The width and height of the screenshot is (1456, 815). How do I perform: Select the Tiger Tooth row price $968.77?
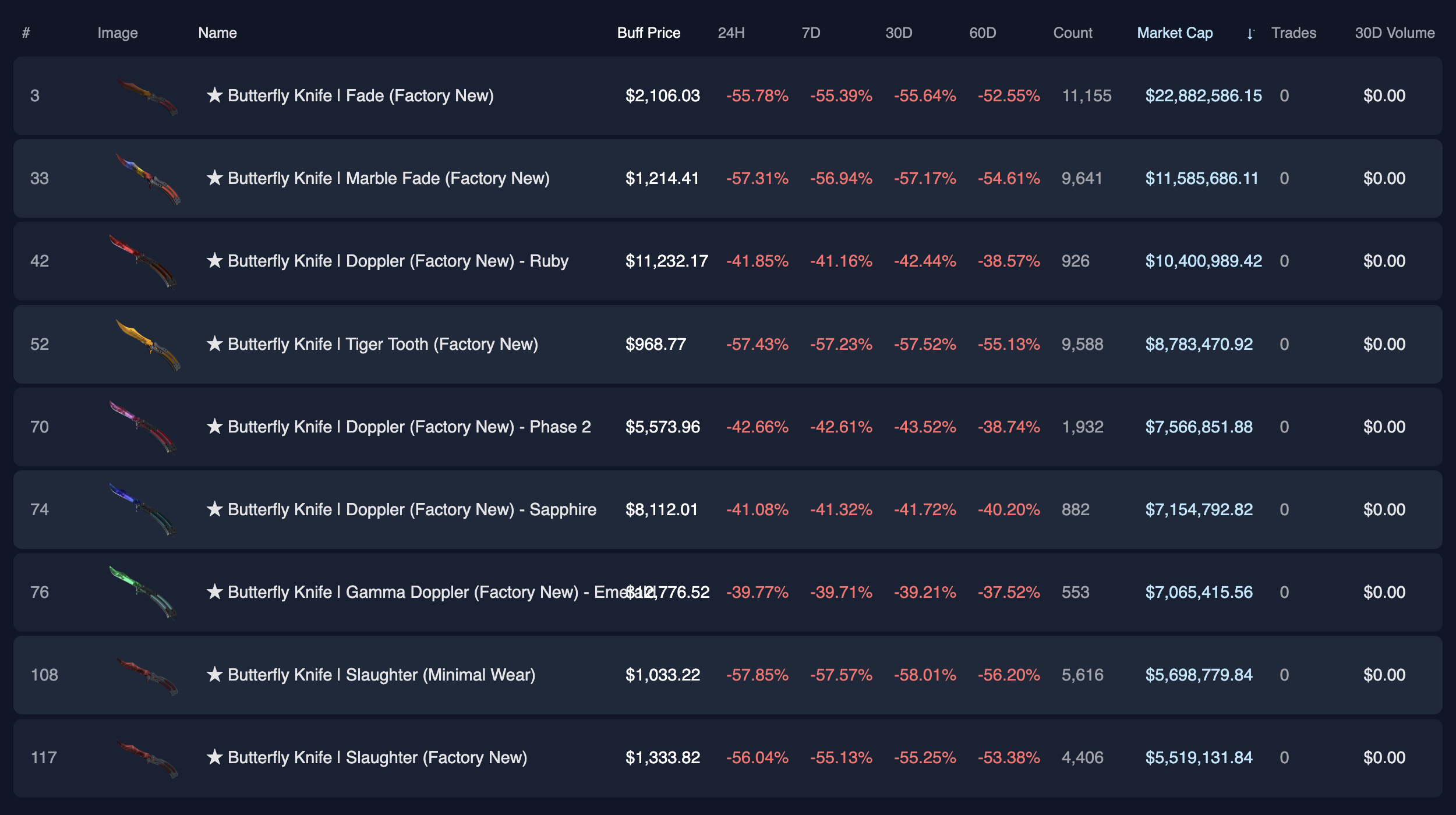coord(655,344)
